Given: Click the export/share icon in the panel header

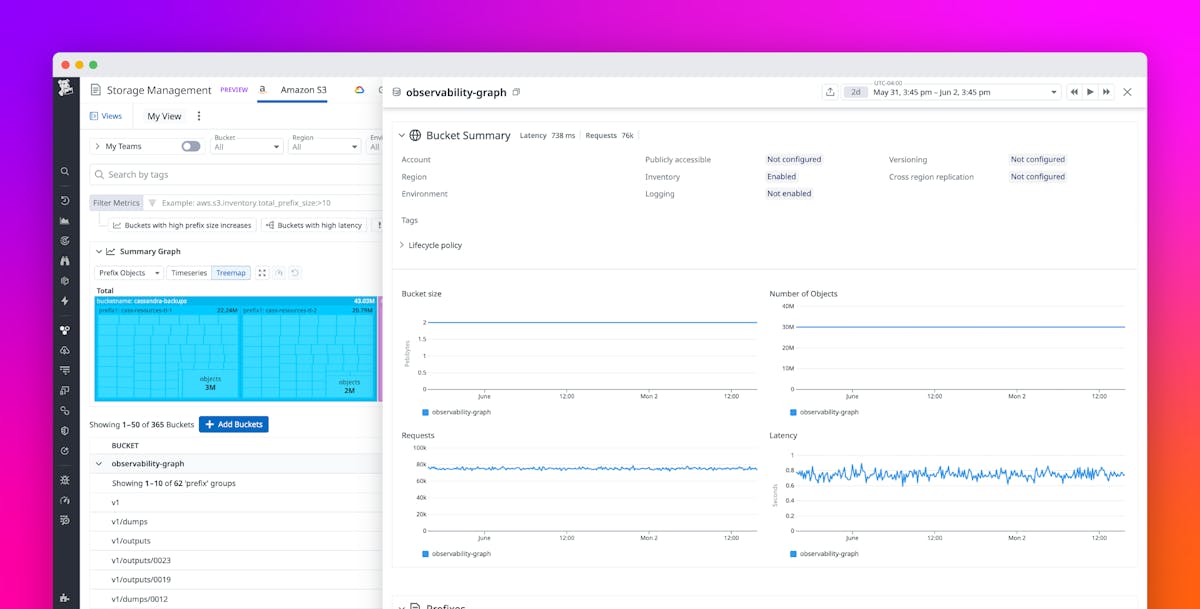Looking at the screenshot, I should pyautogui.click(x=830, y=91).
